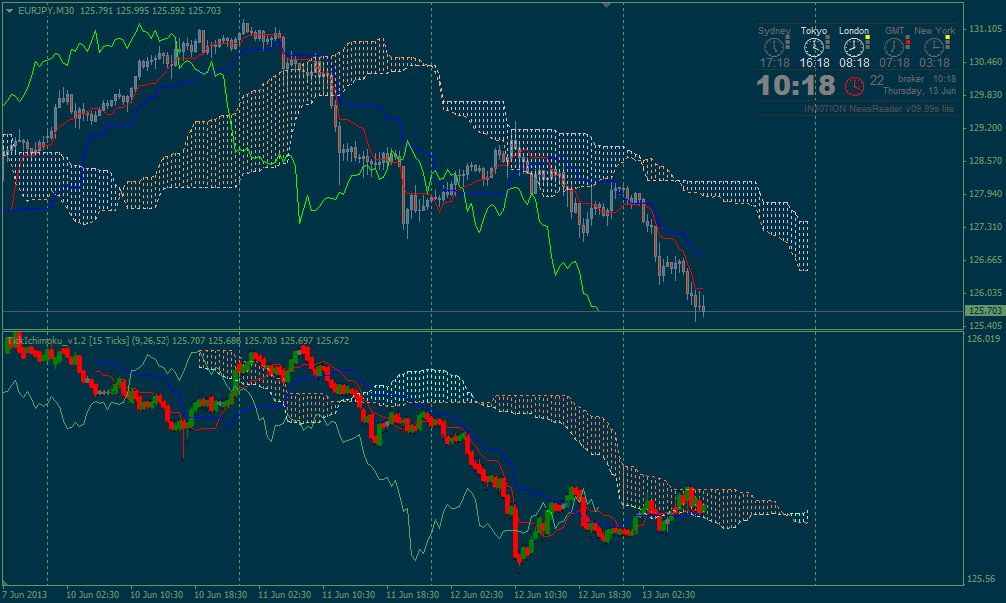Viewport: 1006px width, 603px height.
Task: Click the 126.035 price axis label
Action: 985,293
